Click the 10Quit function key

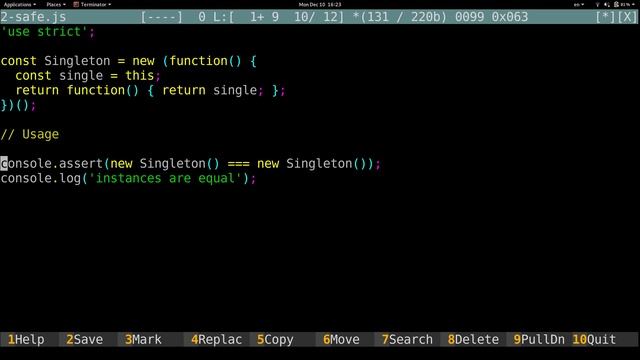point(594,340)
